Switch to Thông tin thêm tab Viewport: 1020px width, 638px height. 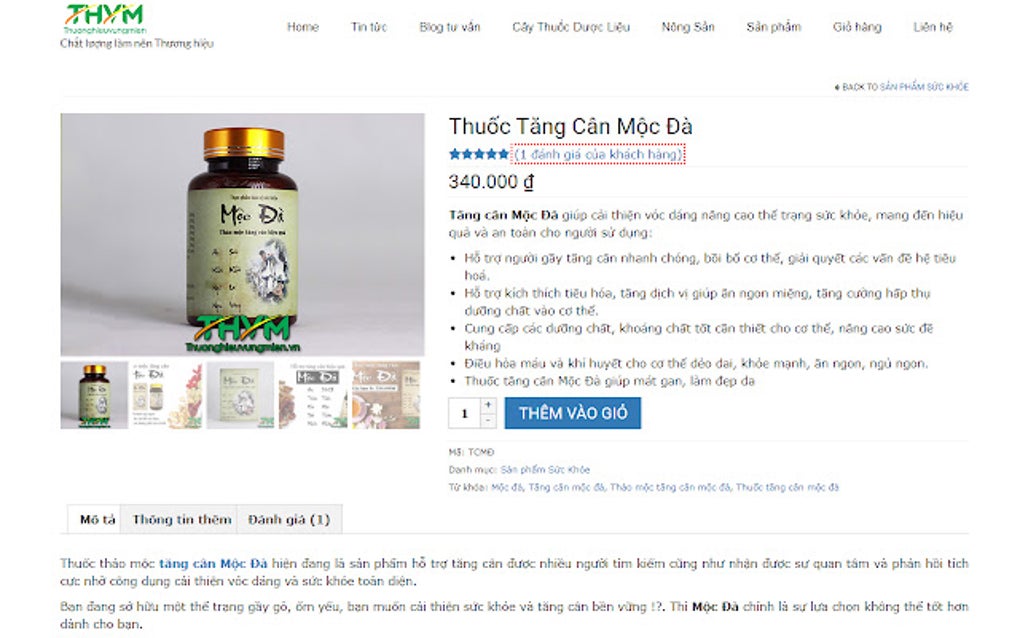(x=182, y=519)
